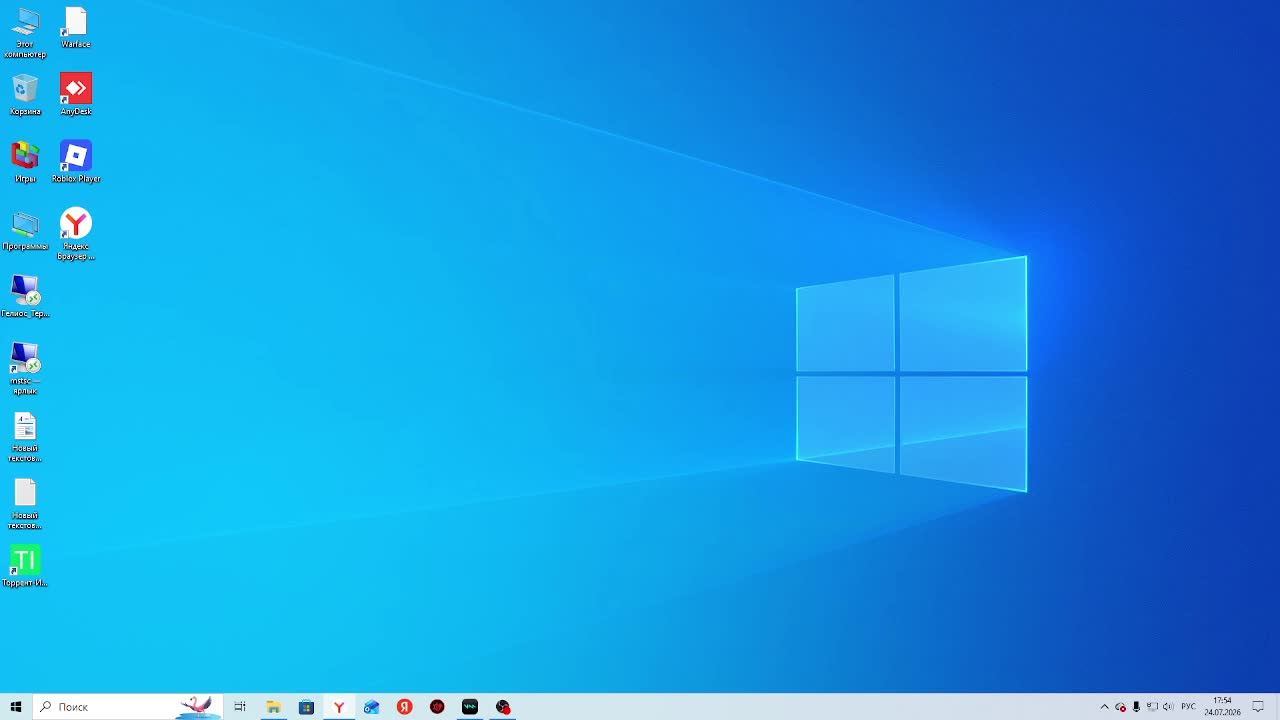
Task: Open the red Яндекс taskbar icon
Action: coord(405,707)
